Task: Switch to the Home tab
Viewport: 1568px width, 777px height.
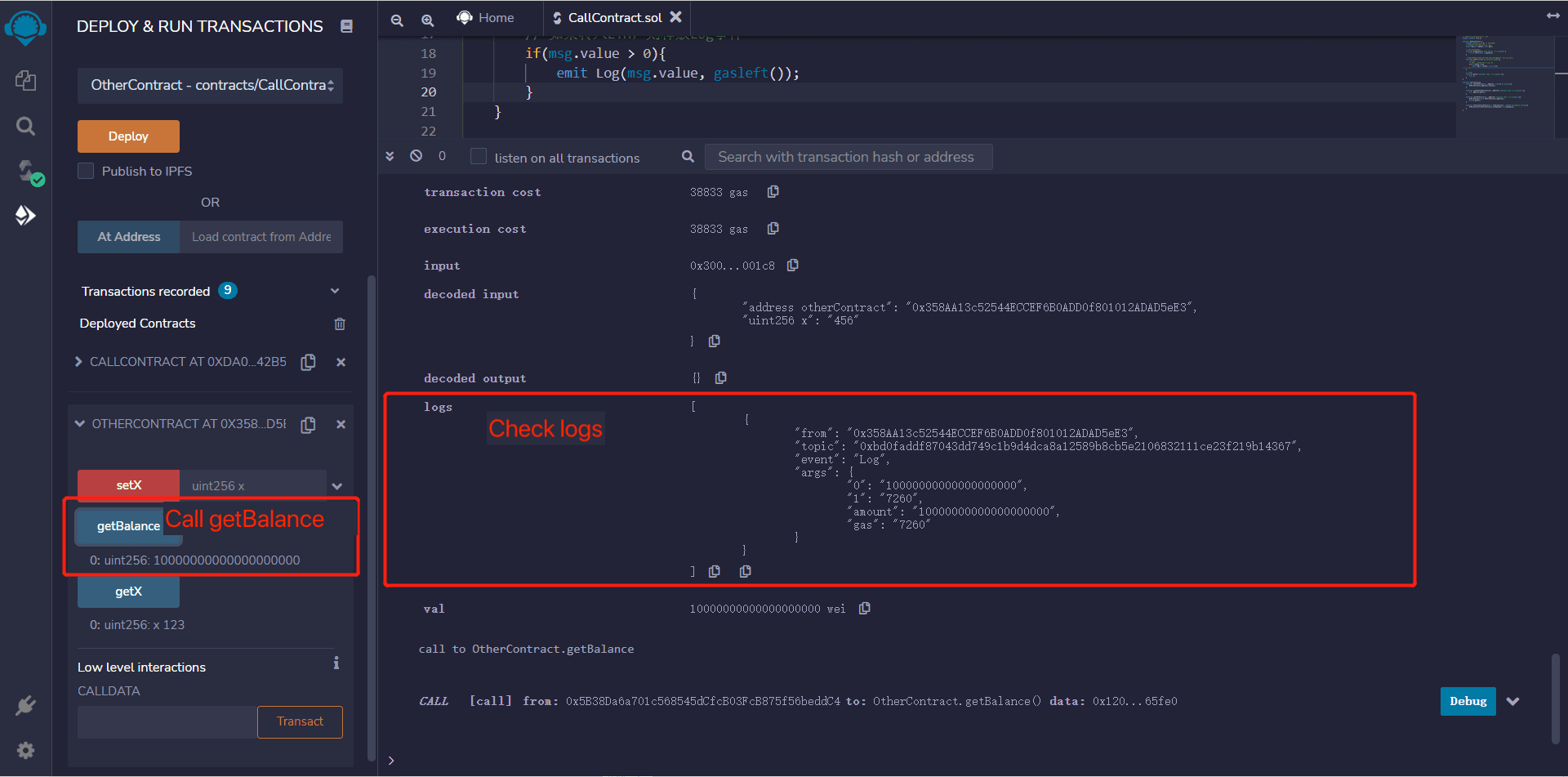Action: tap(486, 18)
